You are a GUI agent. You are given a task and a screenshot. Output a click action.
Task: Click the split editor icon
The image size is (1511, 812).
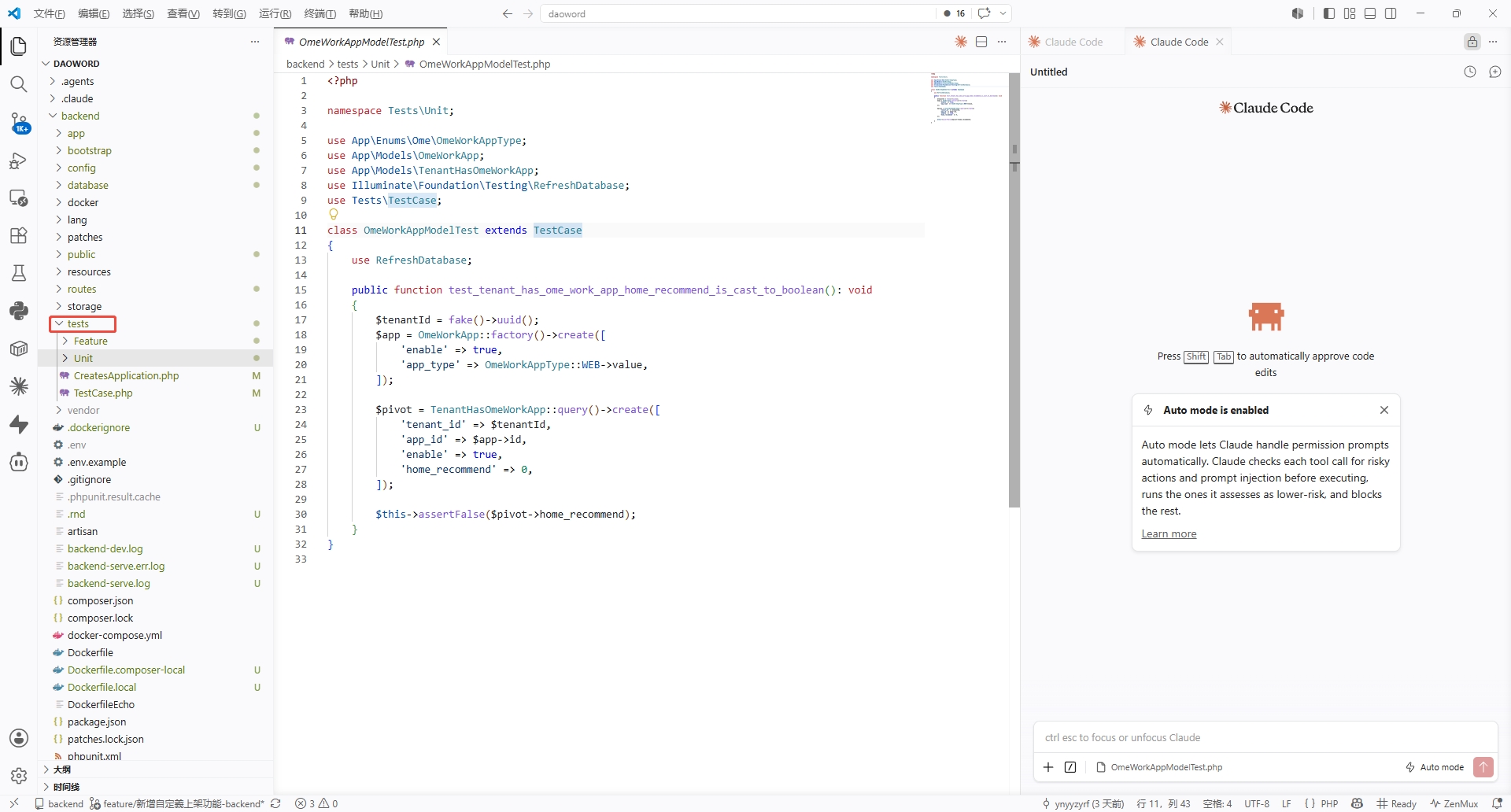(981, 42)
